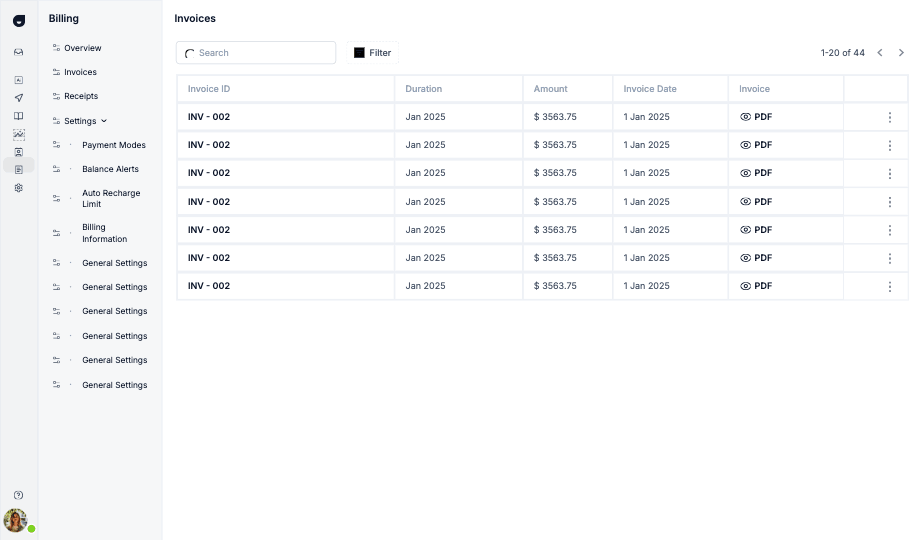Image resolution: width=924 pixels, height=540 pixels.
Task: Open the analytics chart icon in sidebar
Action: pos(19,134)
